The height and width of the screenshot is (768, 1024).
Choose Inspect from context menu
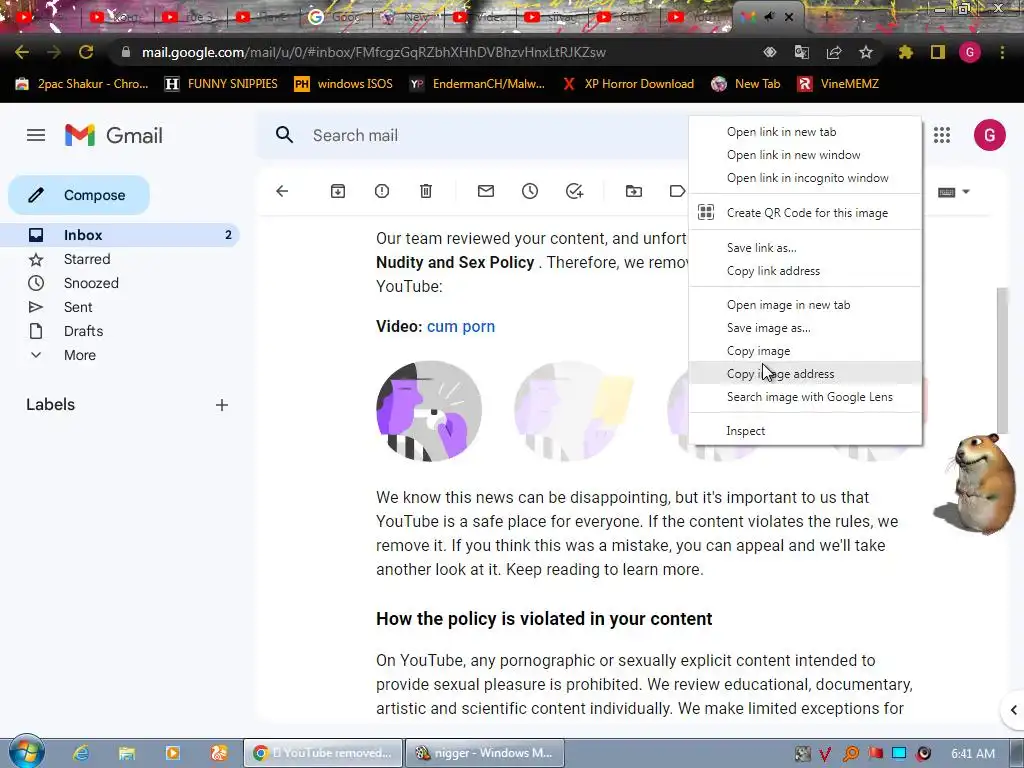(x=805, y=430)
